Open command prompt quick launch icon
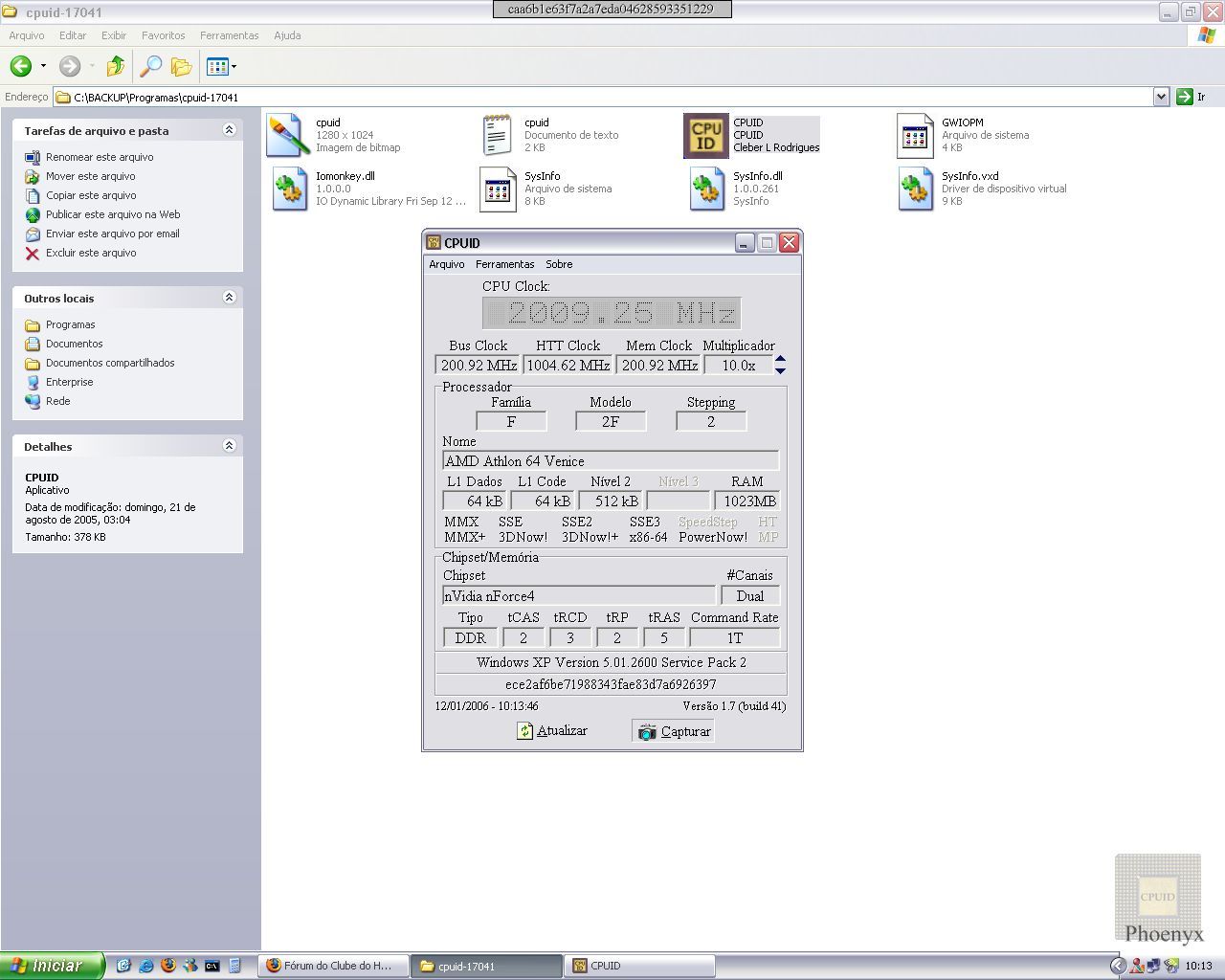This screenshot has width=1225, height=980. click(x=212, y=966)
